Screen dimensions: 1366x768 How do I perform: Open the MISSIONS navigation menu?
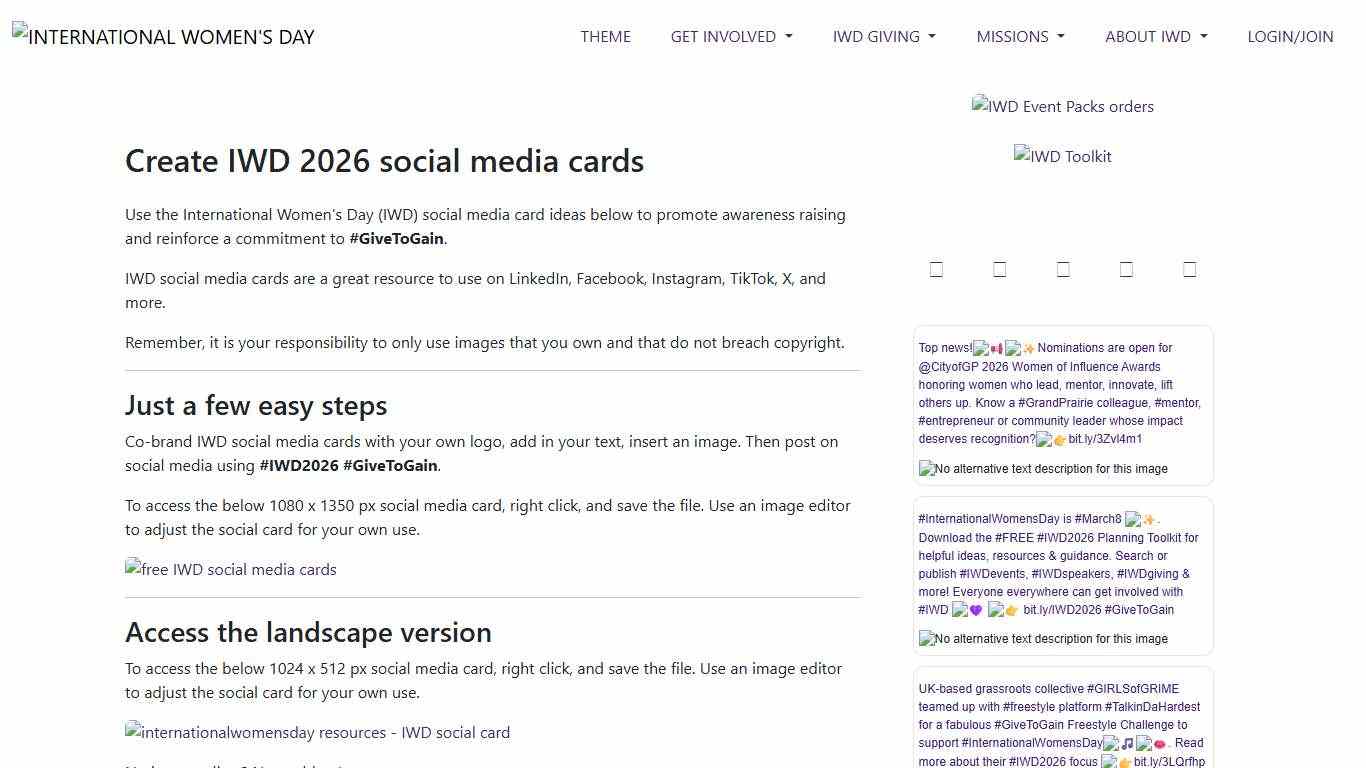tap(1020, 36)
